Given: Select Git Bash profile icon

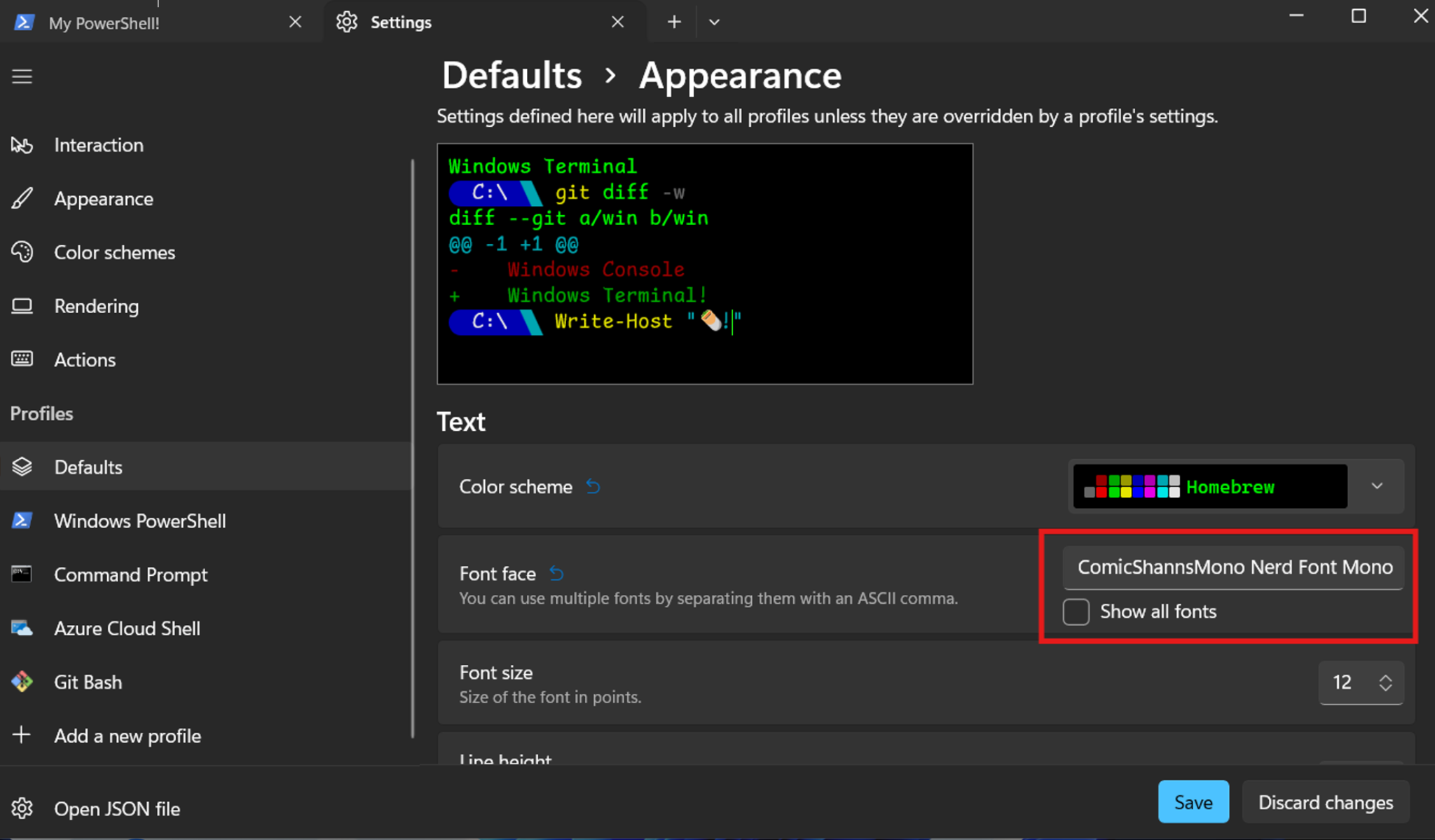Looking at the screenshot, I should 22,682.
